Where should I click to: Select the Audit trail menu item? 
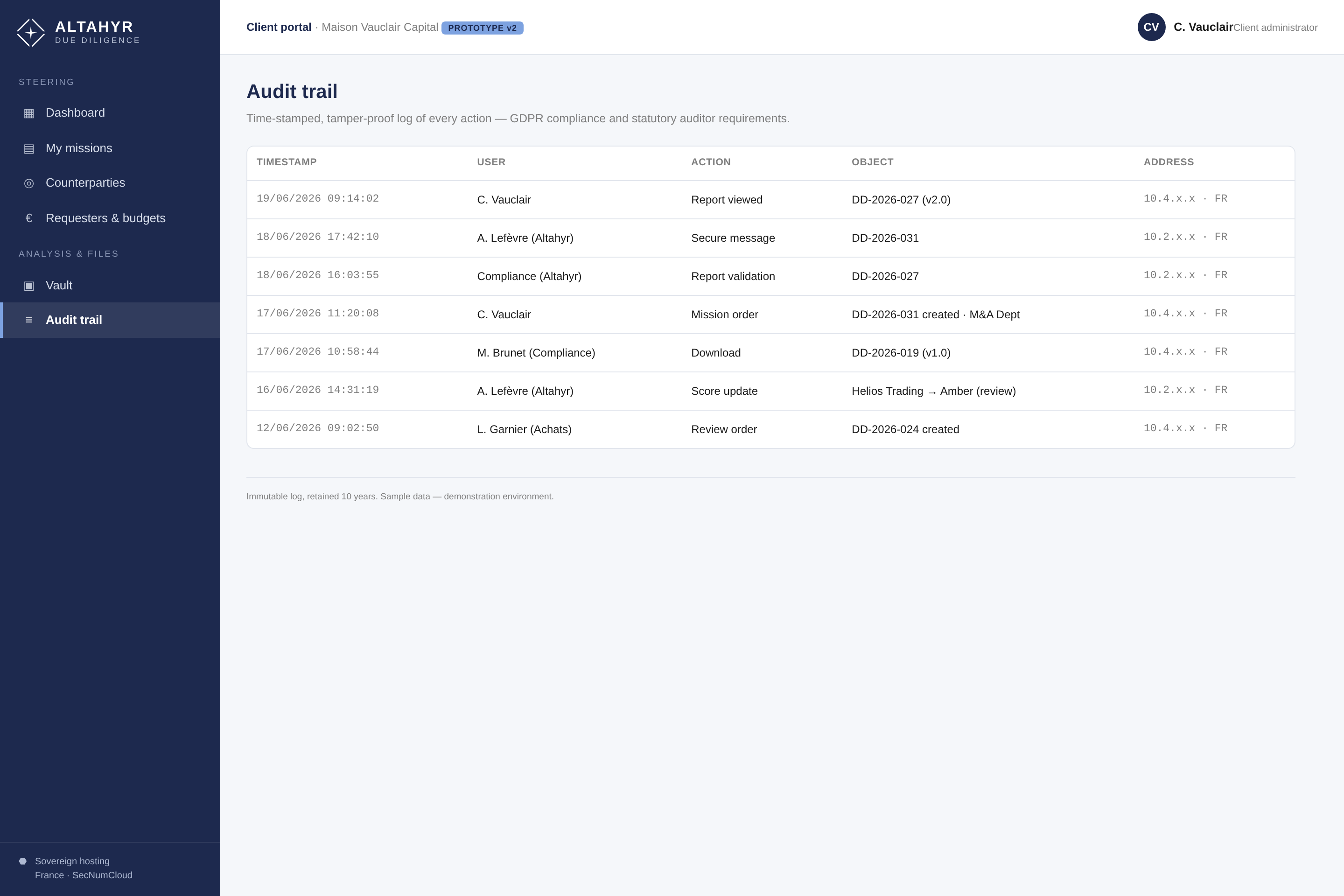[110, 320]
